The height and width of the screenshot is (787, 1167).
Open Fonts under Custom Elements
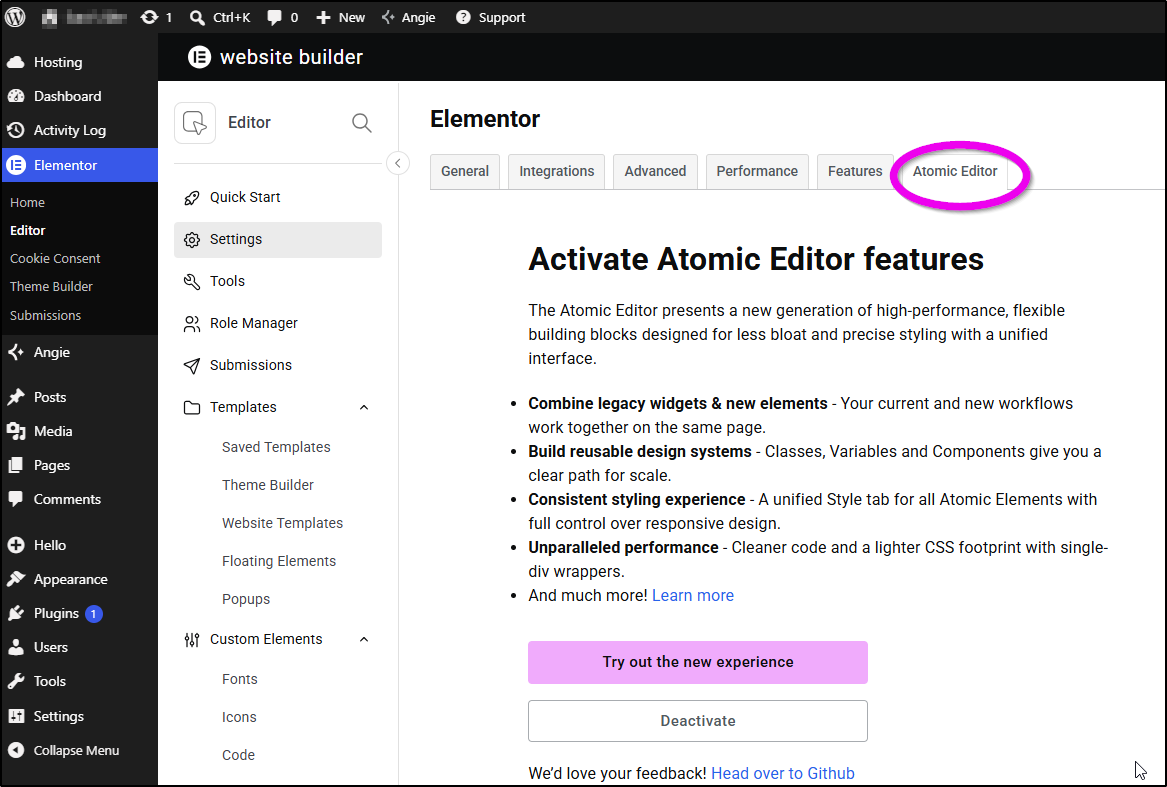[240, 680]
